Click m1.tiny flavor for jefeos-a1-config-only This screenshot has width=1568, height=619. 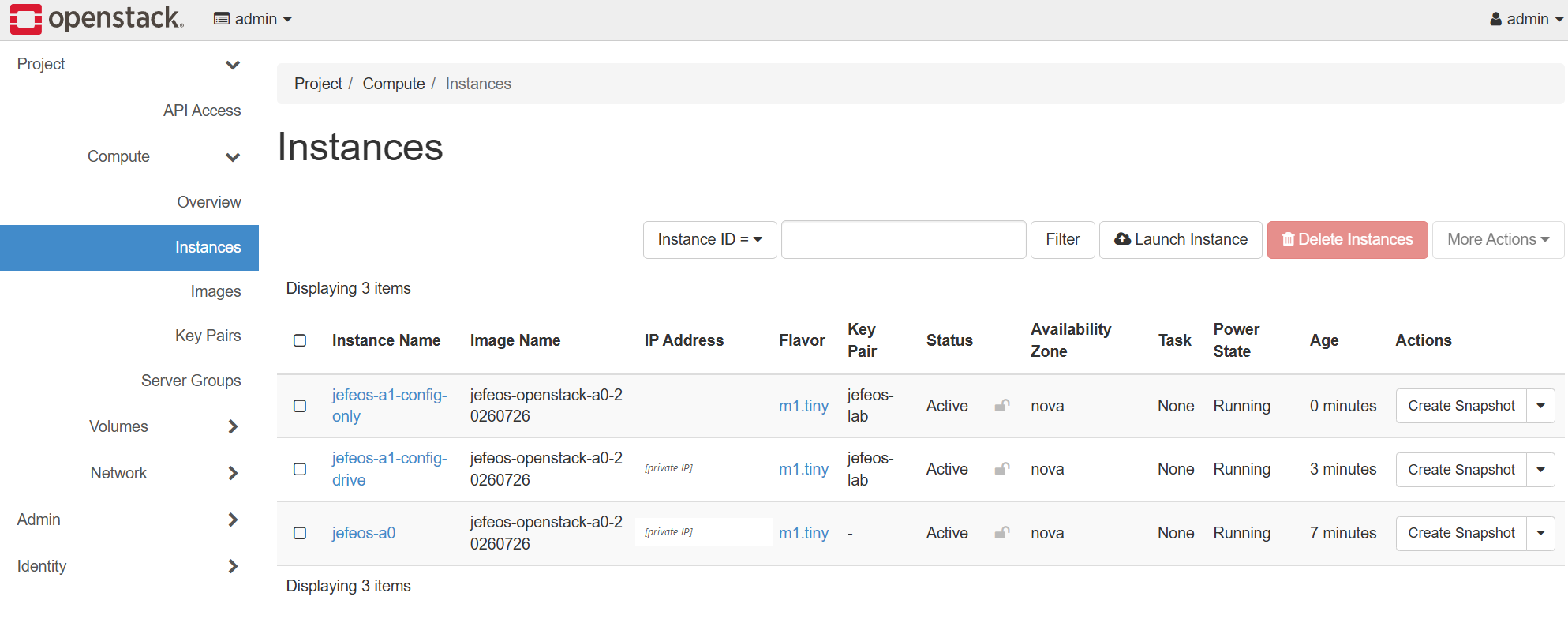803,406
